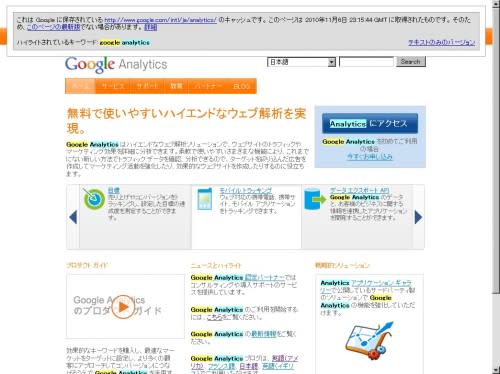Open the パートナー navigation tab
The width and height of the screenshot is (500, 374).
[208, 86]
